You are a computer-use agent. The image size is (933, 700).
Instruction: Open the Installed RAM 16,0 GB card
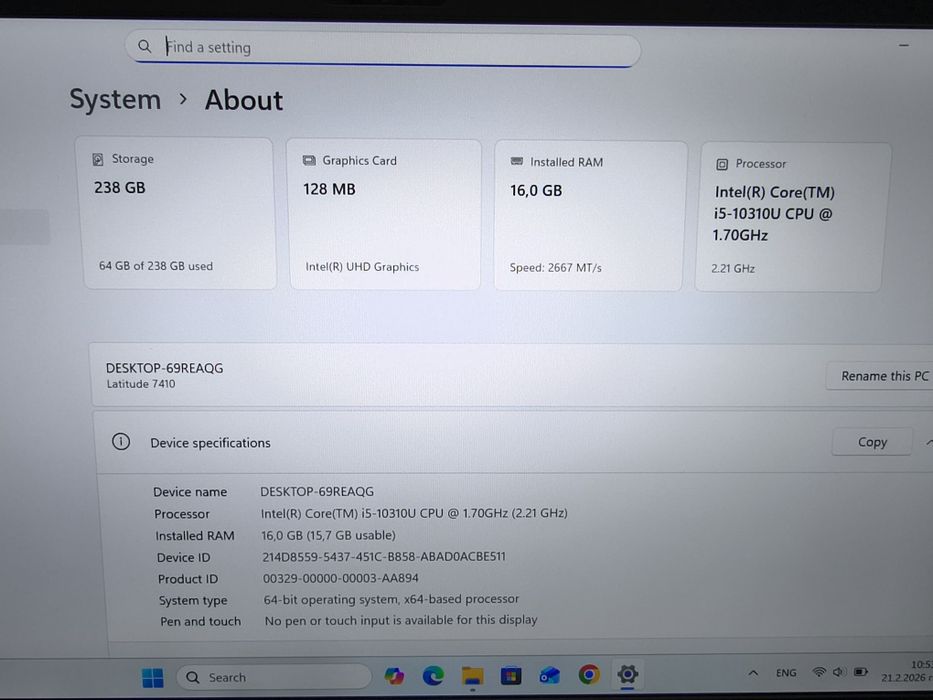coord(590,215)
